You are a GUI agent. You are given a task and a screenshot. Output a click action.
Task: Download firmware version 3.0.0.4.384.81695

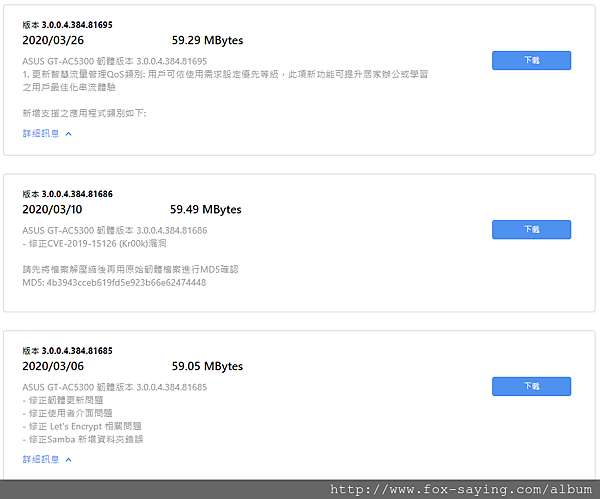pos(531,60)
